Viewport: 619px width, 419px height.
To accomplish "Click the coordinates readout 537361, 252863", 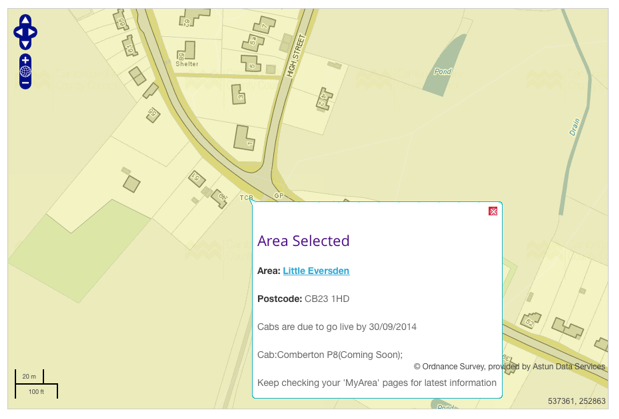I will (x=577, y=401).
